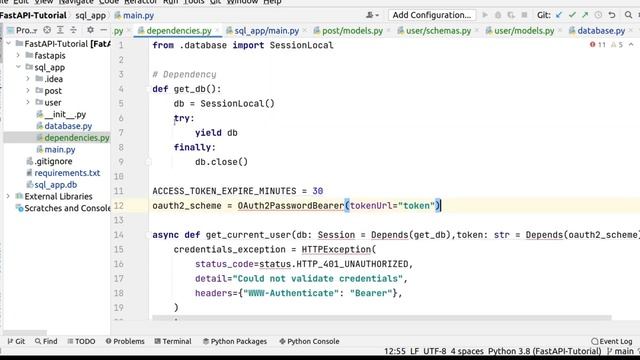Viewport: 640px width, 360px height.
Task: Open the Terminal tool window
Action: click(173, 341)
